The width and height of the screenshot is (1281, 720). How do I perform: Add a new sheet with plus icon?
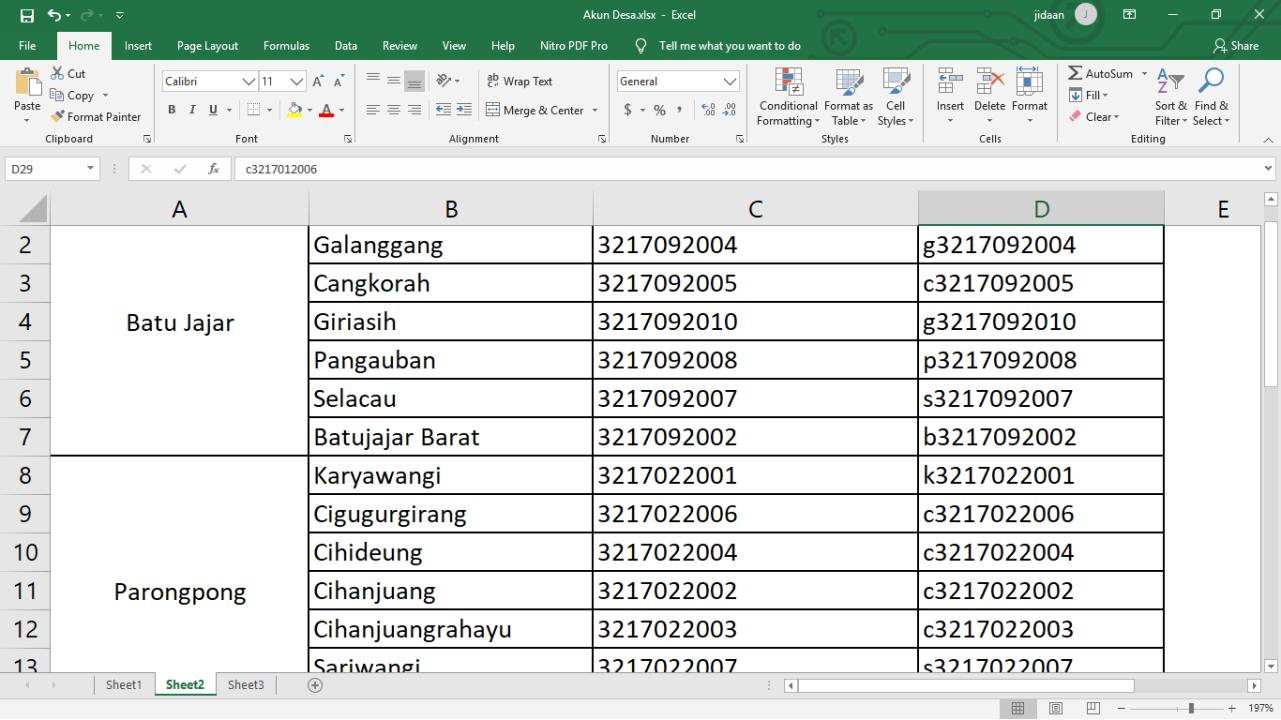tap(315, 685)
